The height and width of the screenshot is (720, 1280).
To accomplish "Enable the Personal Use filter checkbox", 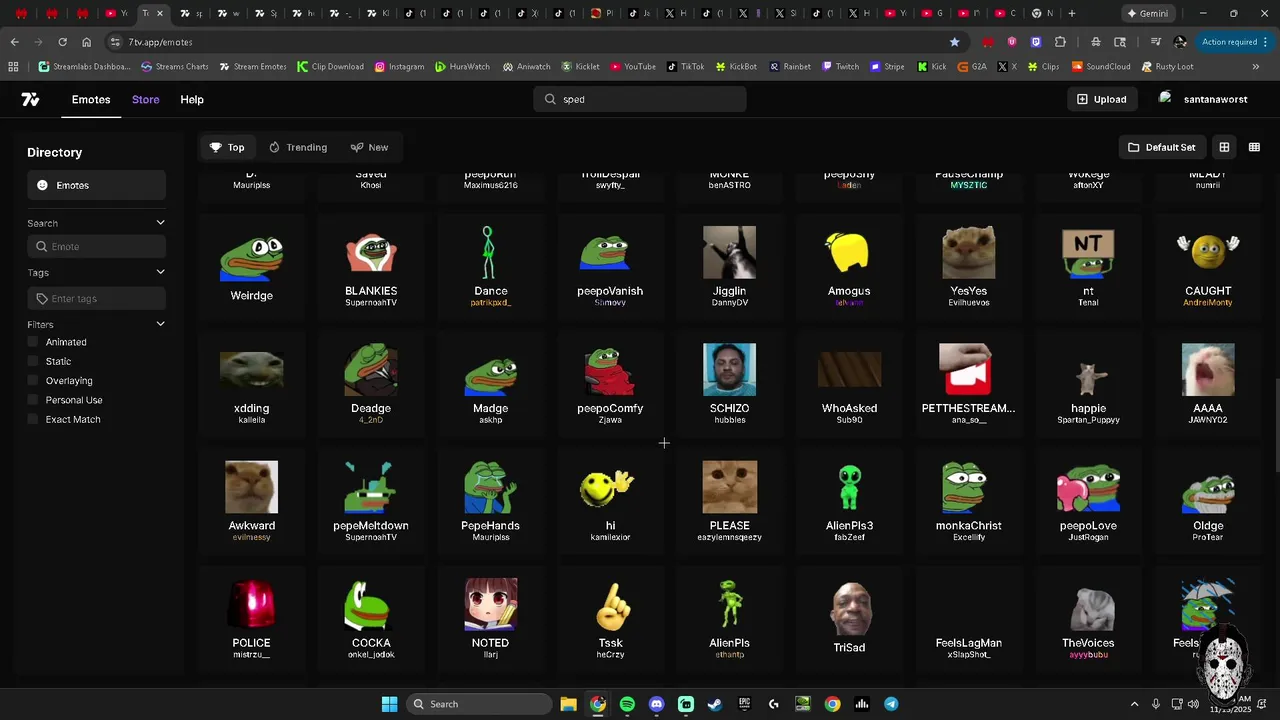I will (x=33, y=400).
